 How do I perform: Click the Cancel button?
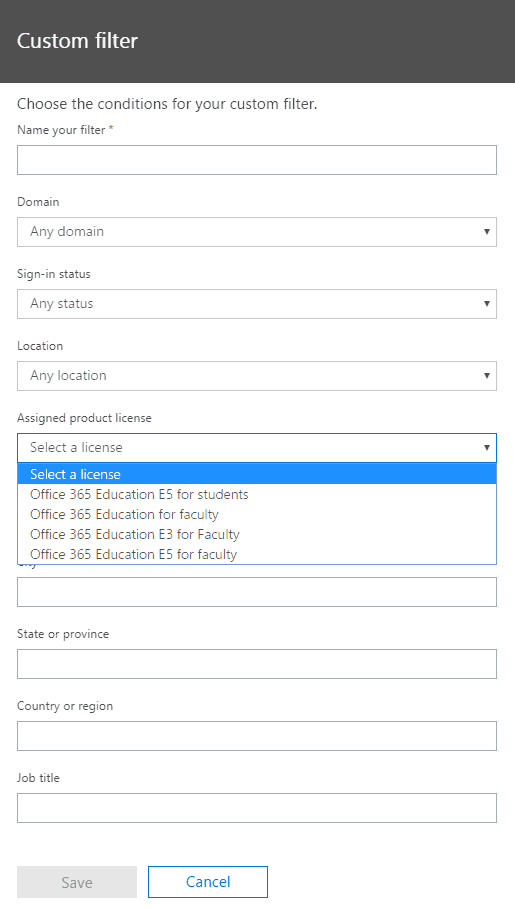[208, 882]
